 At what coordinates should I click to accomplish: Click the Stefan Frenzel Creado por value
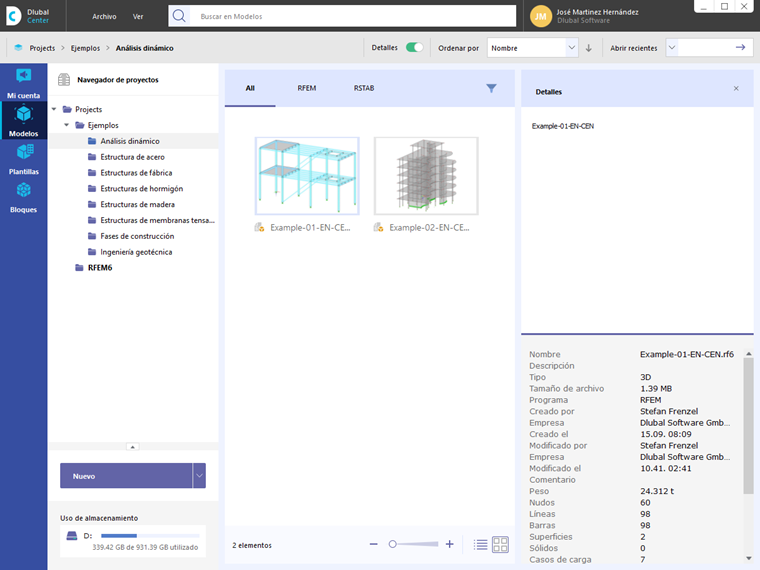click(669, 411)
